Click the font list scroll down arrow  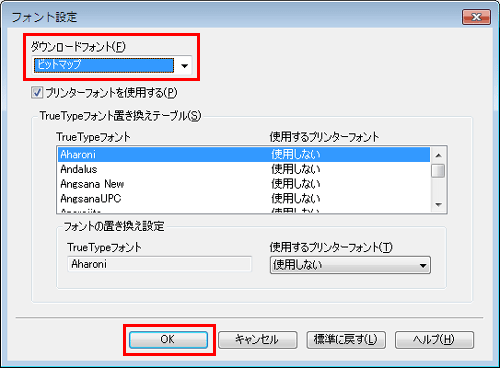438,205
